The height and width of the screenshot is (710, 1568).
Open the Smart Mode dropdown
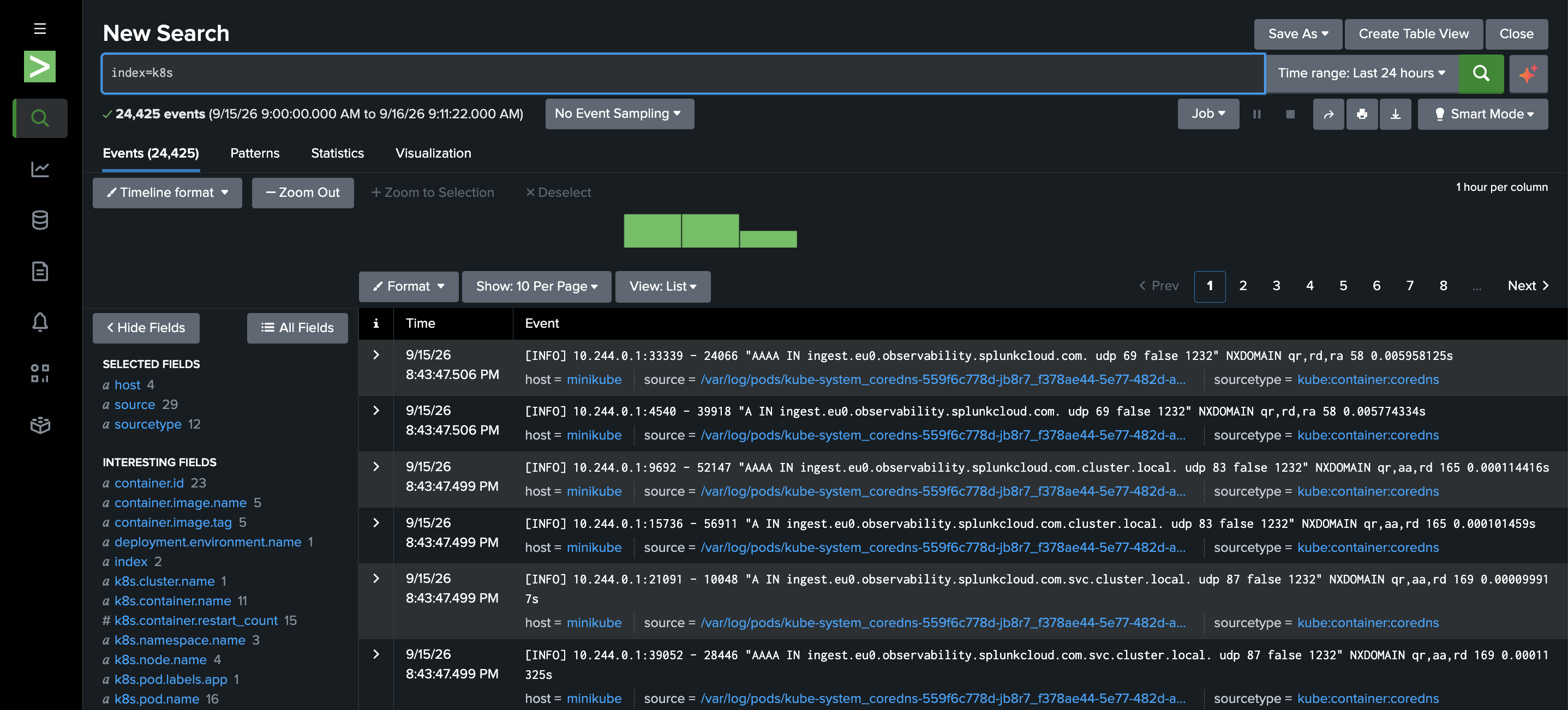pyautogui.click(x=1482, y=114)
